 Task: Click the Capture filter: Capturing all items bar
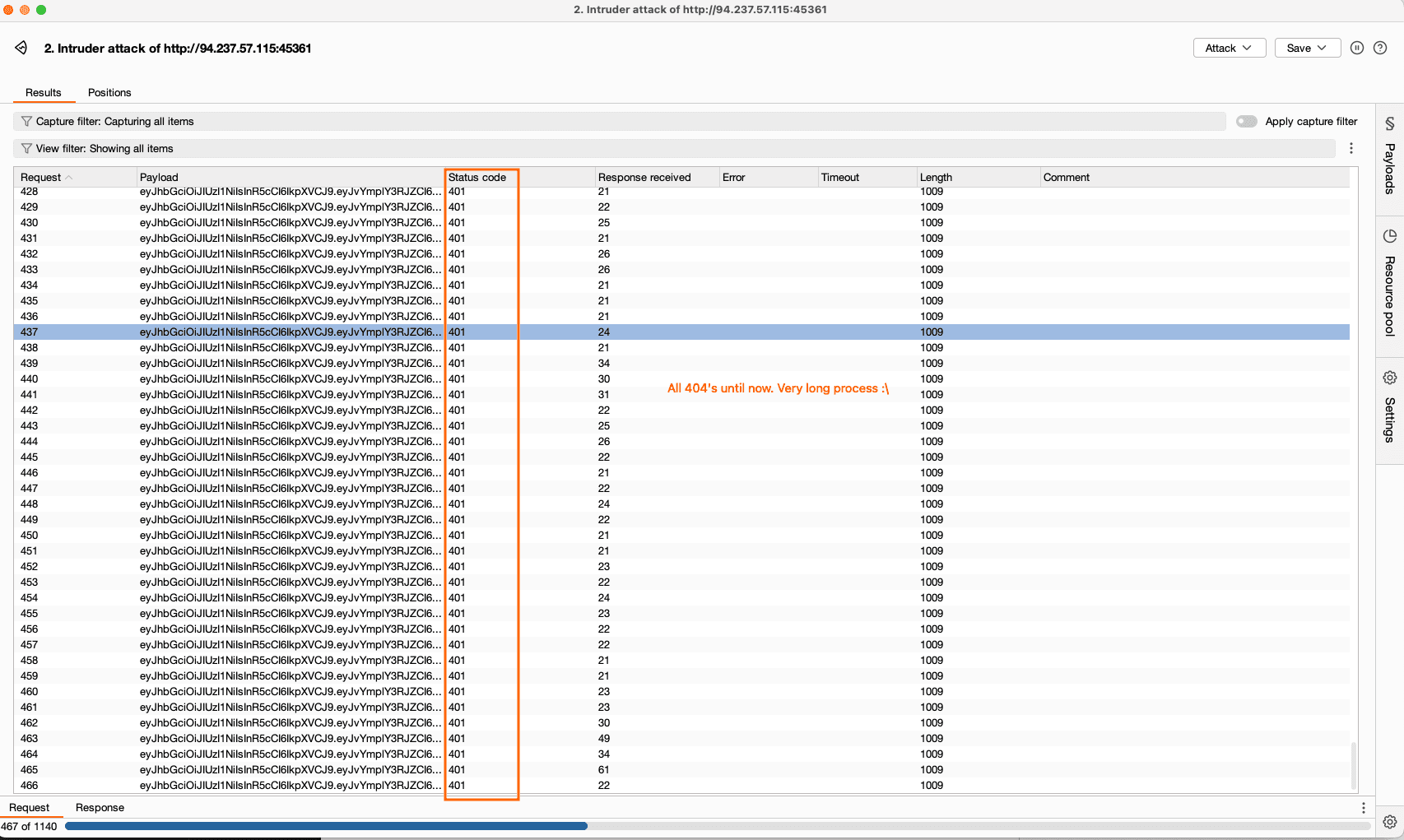pos(620,122)
